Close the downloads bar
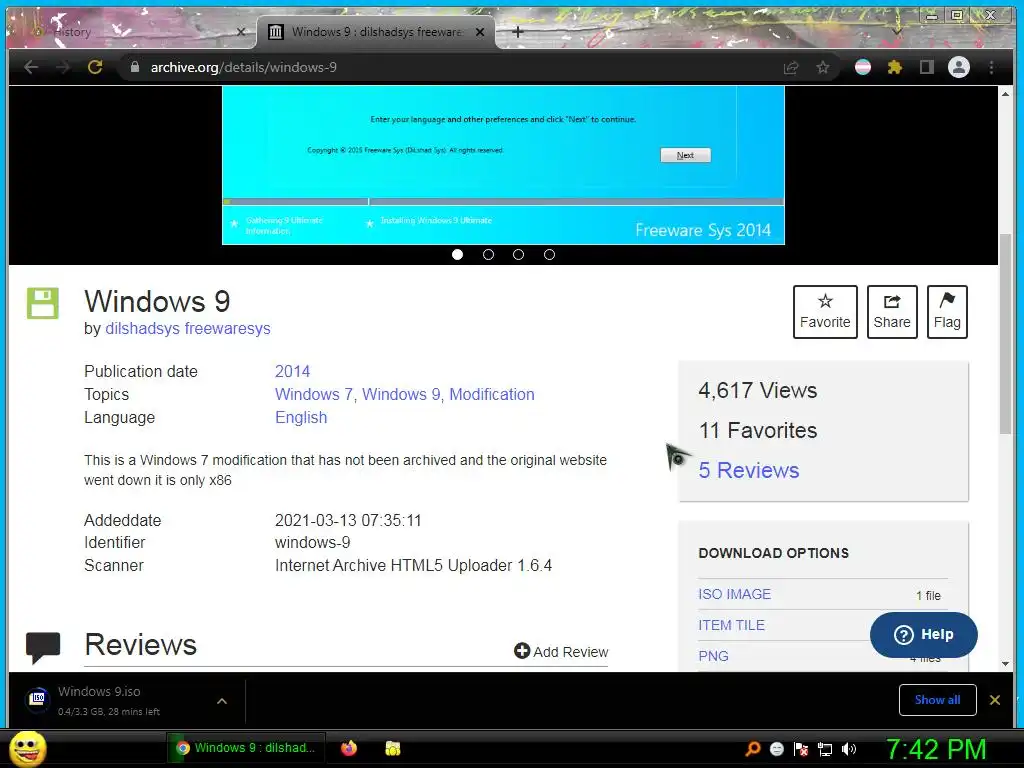Viewport: 1024px width, 768px height. pos(995,700)
